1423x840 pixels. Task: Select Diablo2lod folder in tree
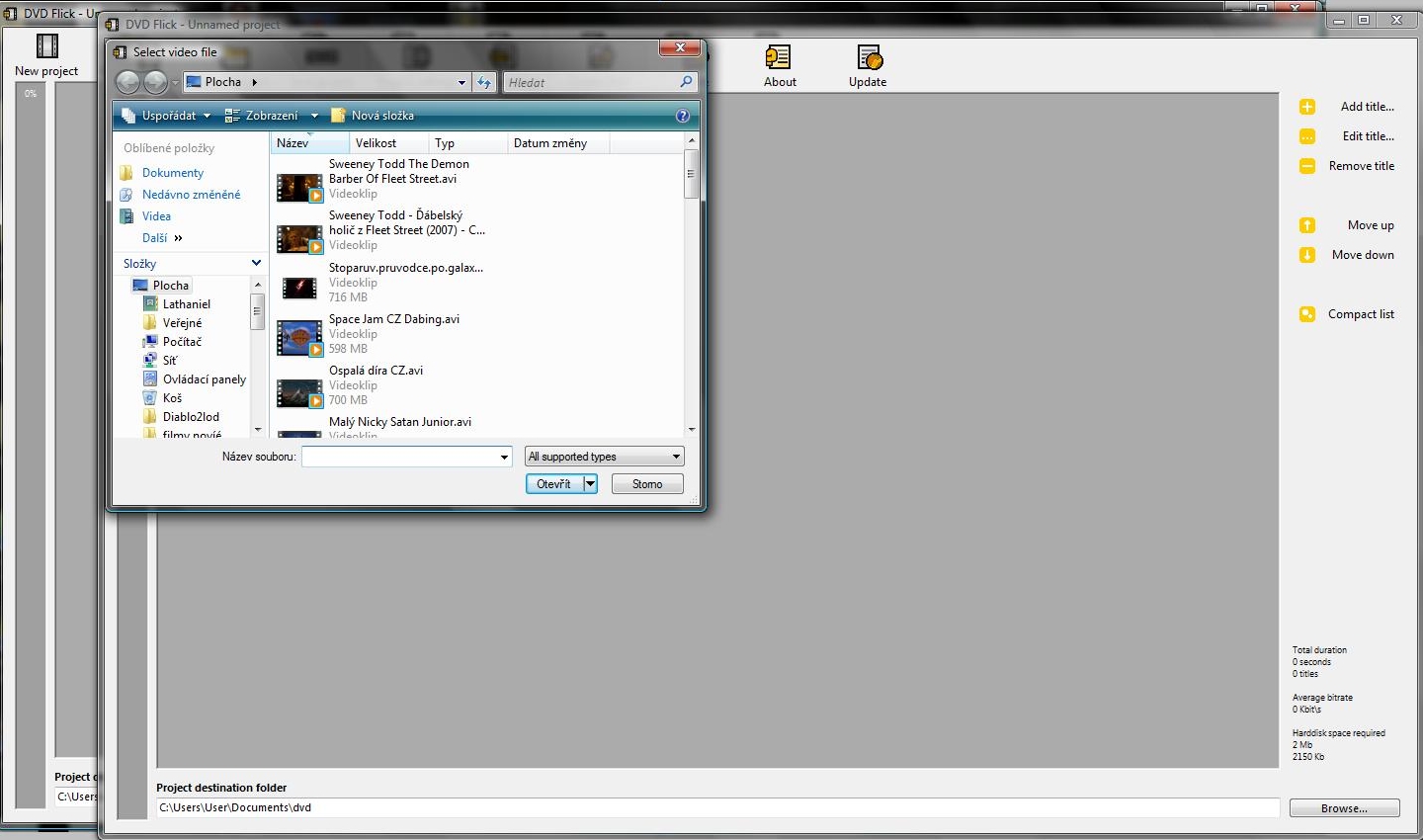point(191,417)
